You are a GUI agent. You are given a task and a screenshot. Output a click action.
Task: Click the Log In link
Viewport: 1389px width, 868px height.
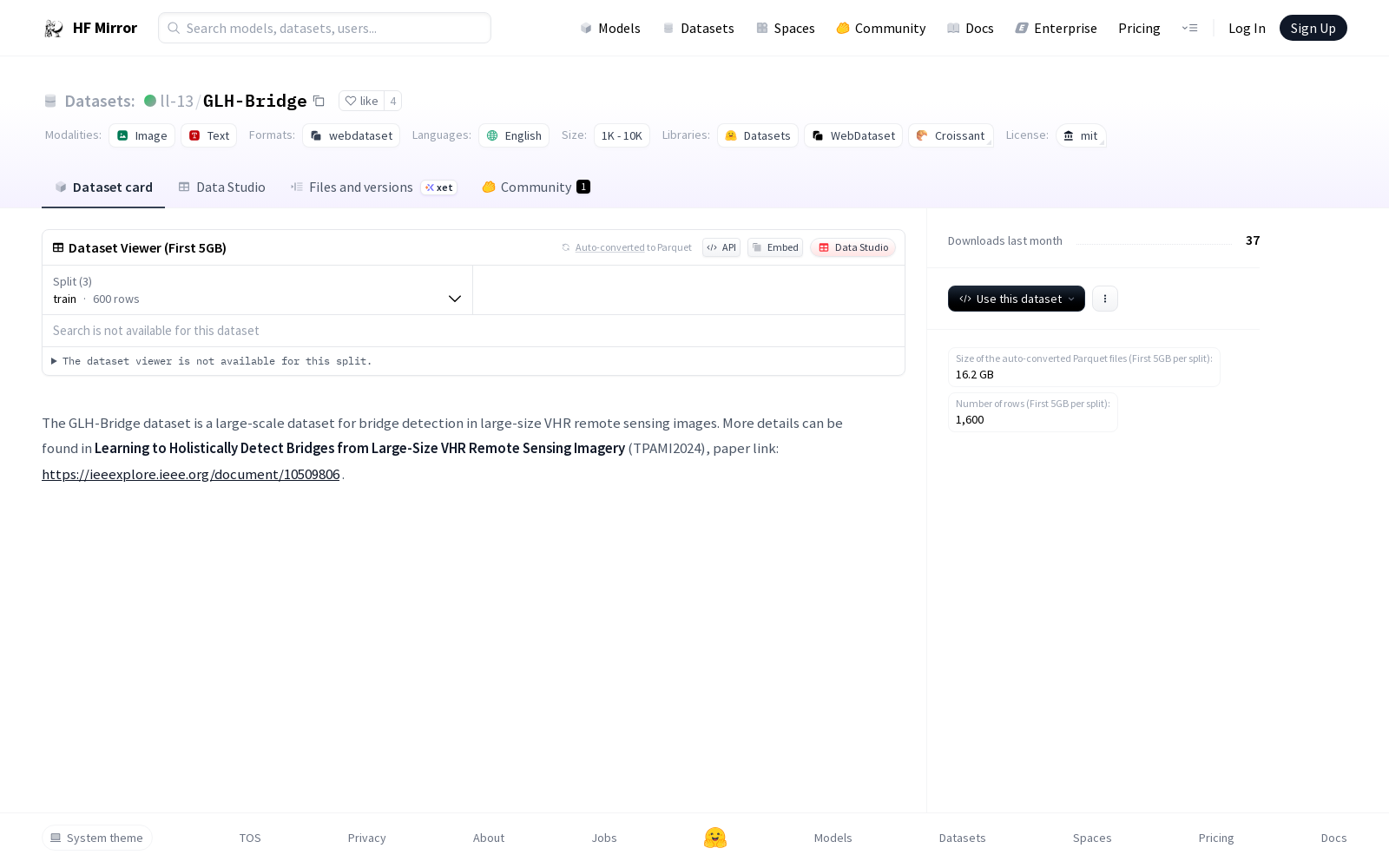coord(1247,28)
